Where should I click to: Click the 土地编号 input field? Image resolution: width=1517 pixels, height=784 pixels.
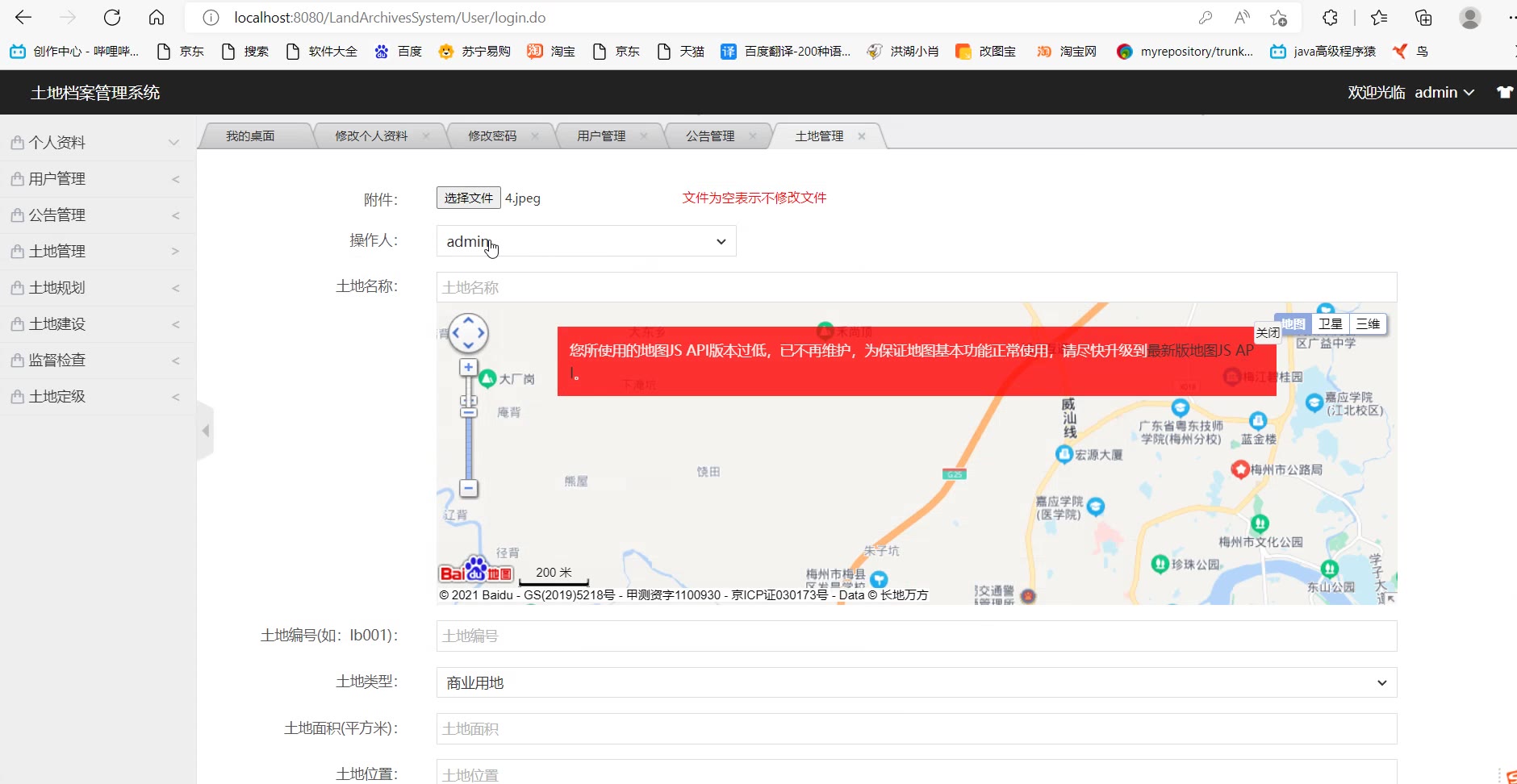coord(916,636)
